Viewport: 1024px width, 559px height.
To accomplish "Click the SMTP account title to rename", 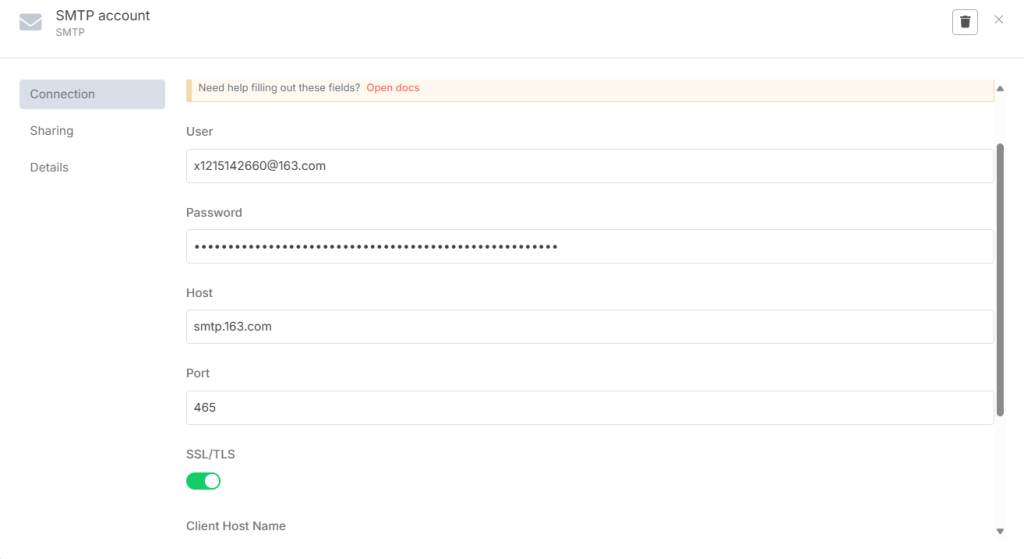I will coord(103,16).
